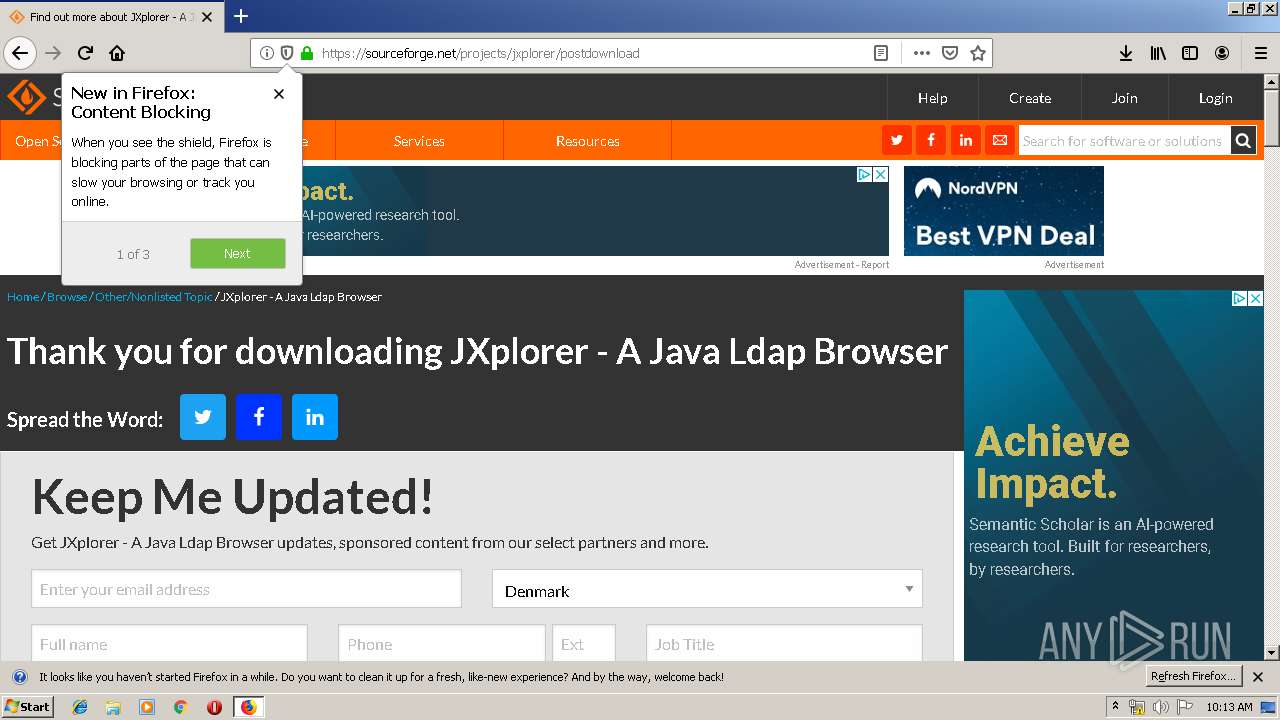1280x720 pixels.
Task: Open Opera from the taskbar
Action: (x=214, y=707)
